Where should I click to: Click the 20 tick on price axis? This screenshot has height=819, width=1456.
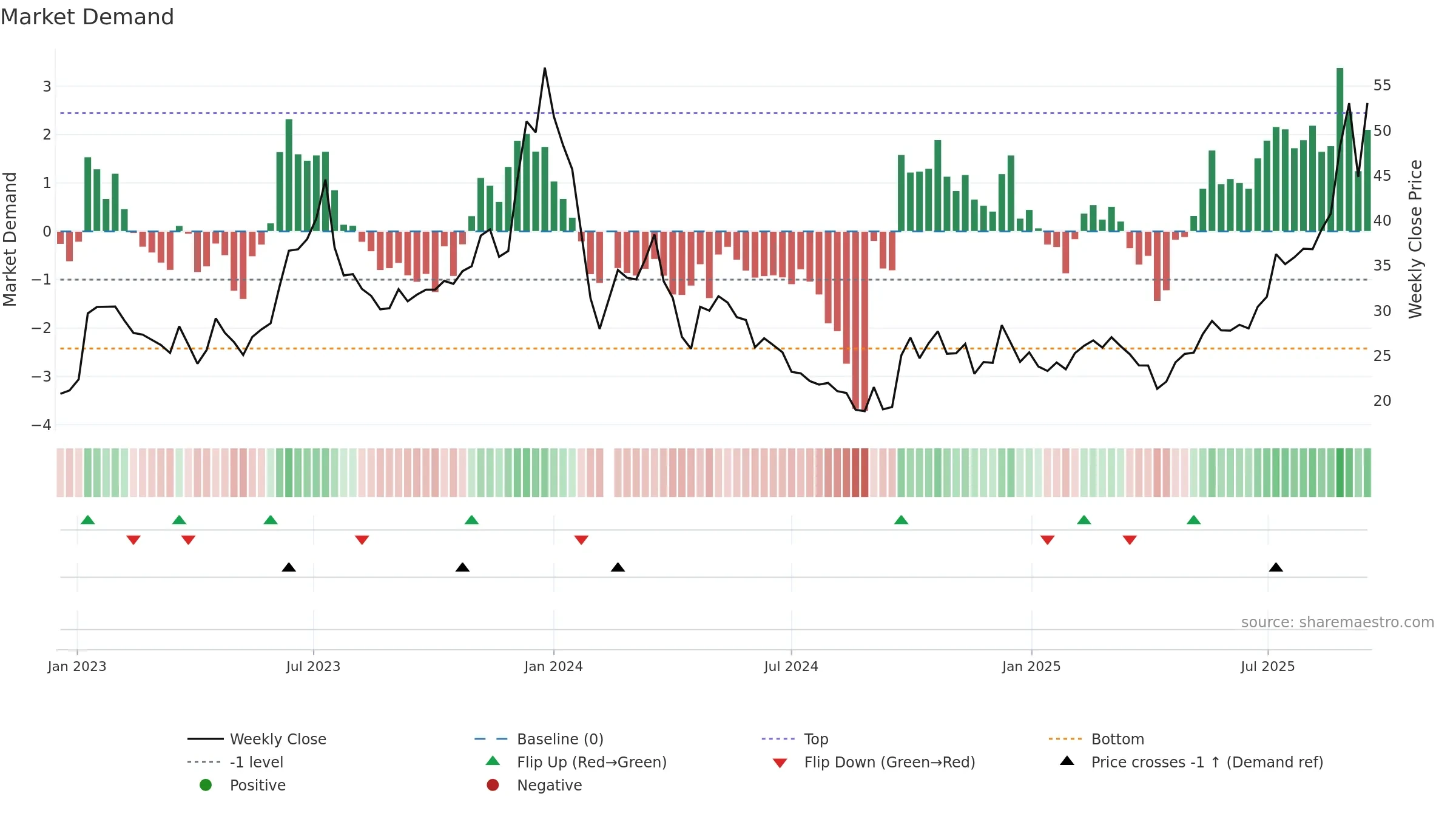(1382, 400)
